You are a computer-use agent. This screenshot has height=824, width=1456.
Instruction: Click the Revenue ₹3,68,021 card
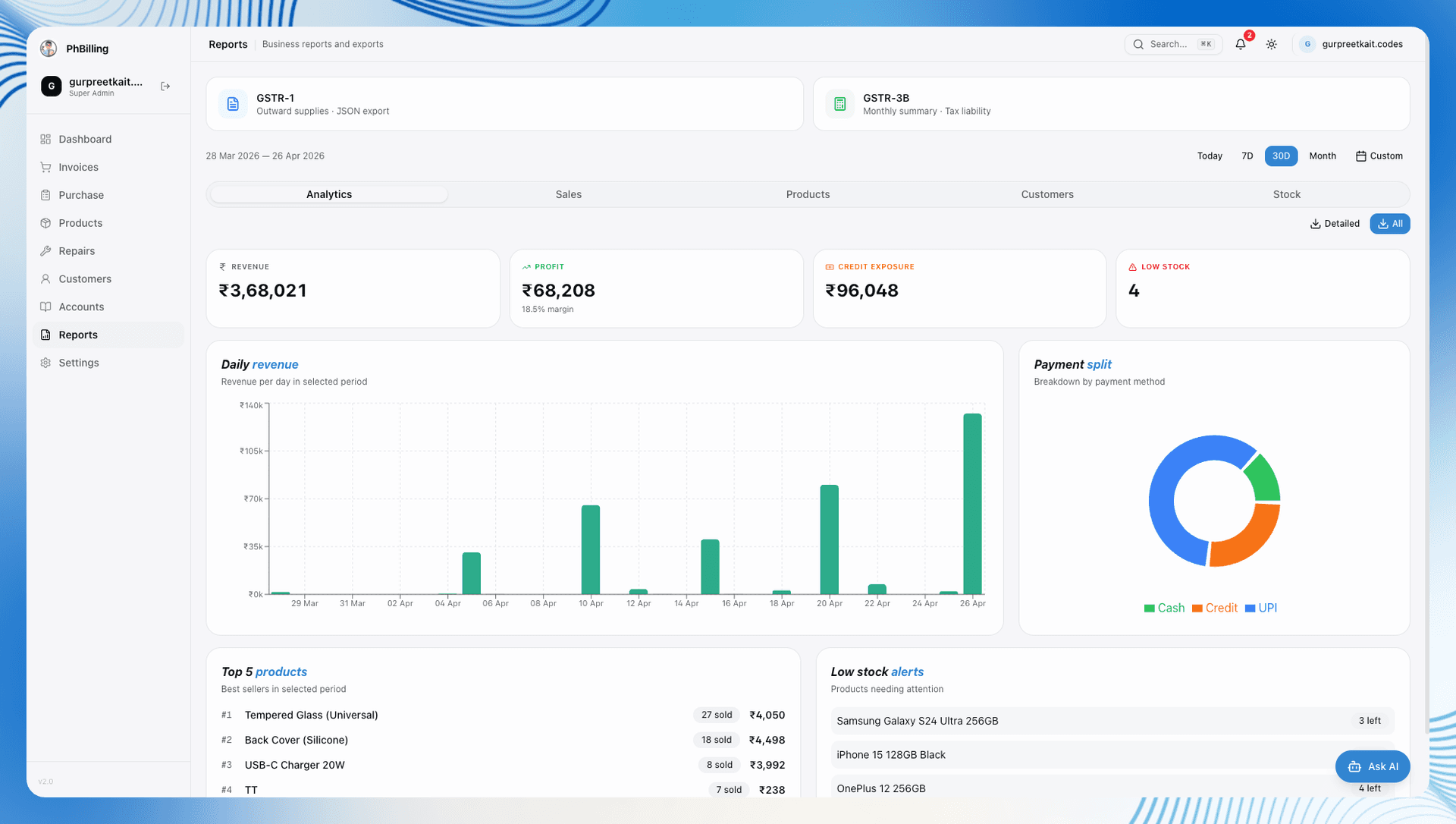point(353,288)
